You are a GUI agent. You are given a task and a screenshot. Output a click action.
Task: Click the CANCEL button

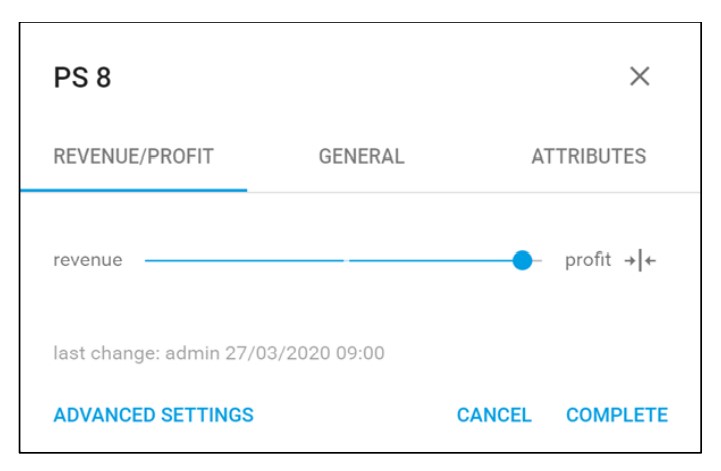click(494, 415)
